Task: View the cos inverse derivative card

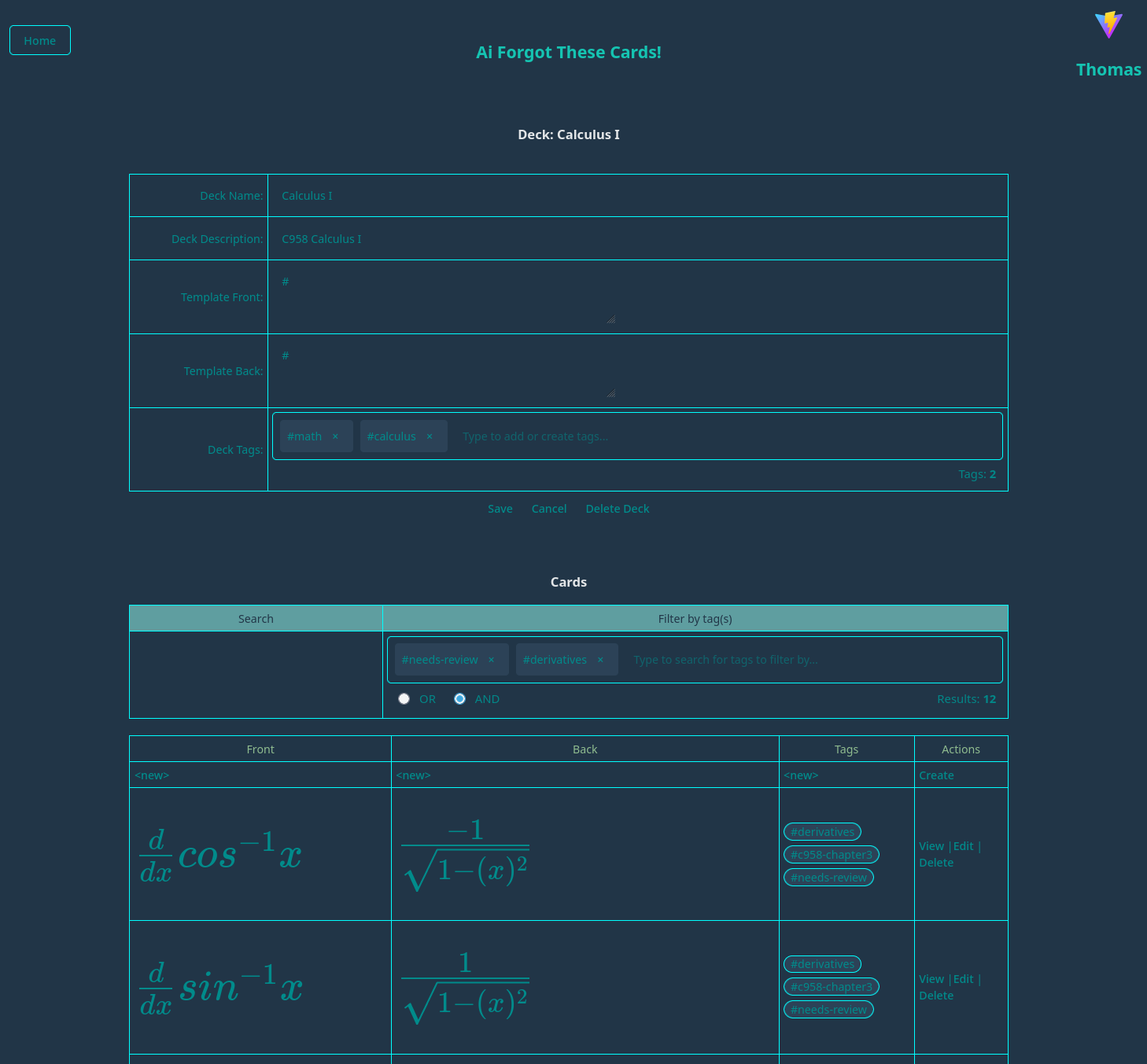Action: pos(931,846)
